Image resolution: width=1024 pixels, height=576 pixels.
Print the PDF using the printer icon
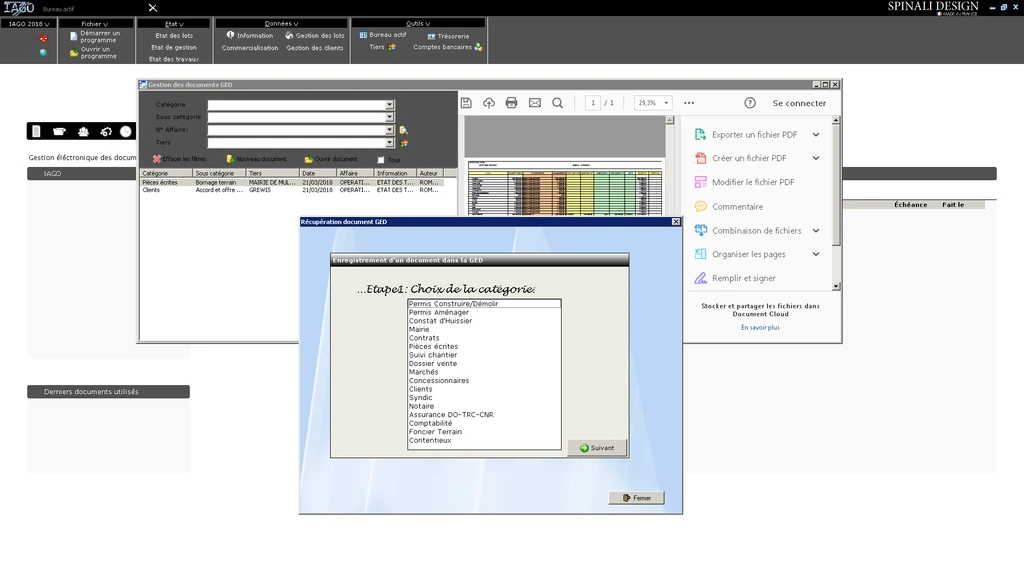pos(512,103)
